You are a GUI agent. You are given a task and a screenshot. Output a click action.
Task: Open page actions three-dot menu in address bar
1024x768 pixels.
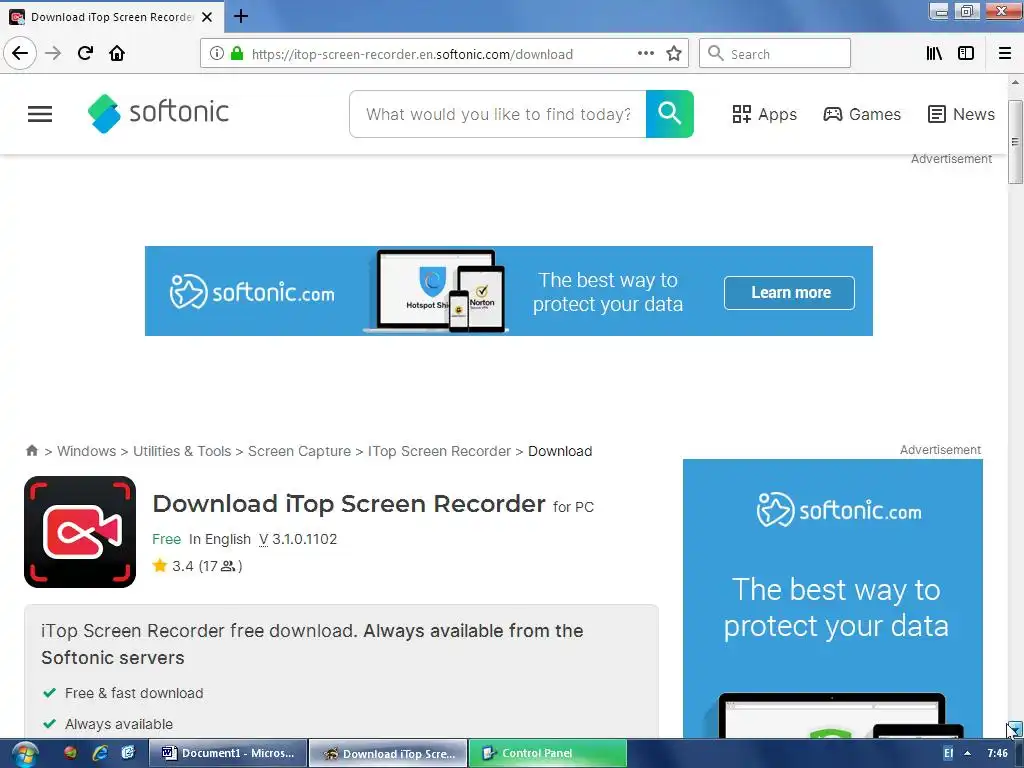(x=646, y=53)
